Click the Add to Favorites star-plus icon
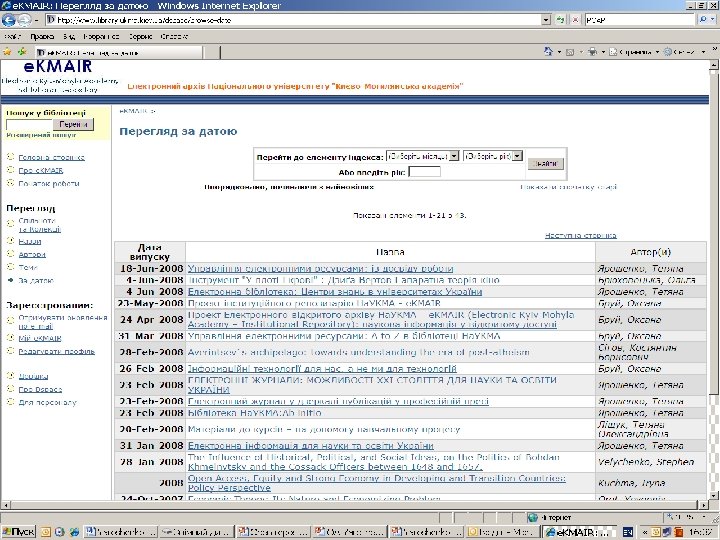The width and height of the screenshot is (720, 540). [x=22, y=52]
